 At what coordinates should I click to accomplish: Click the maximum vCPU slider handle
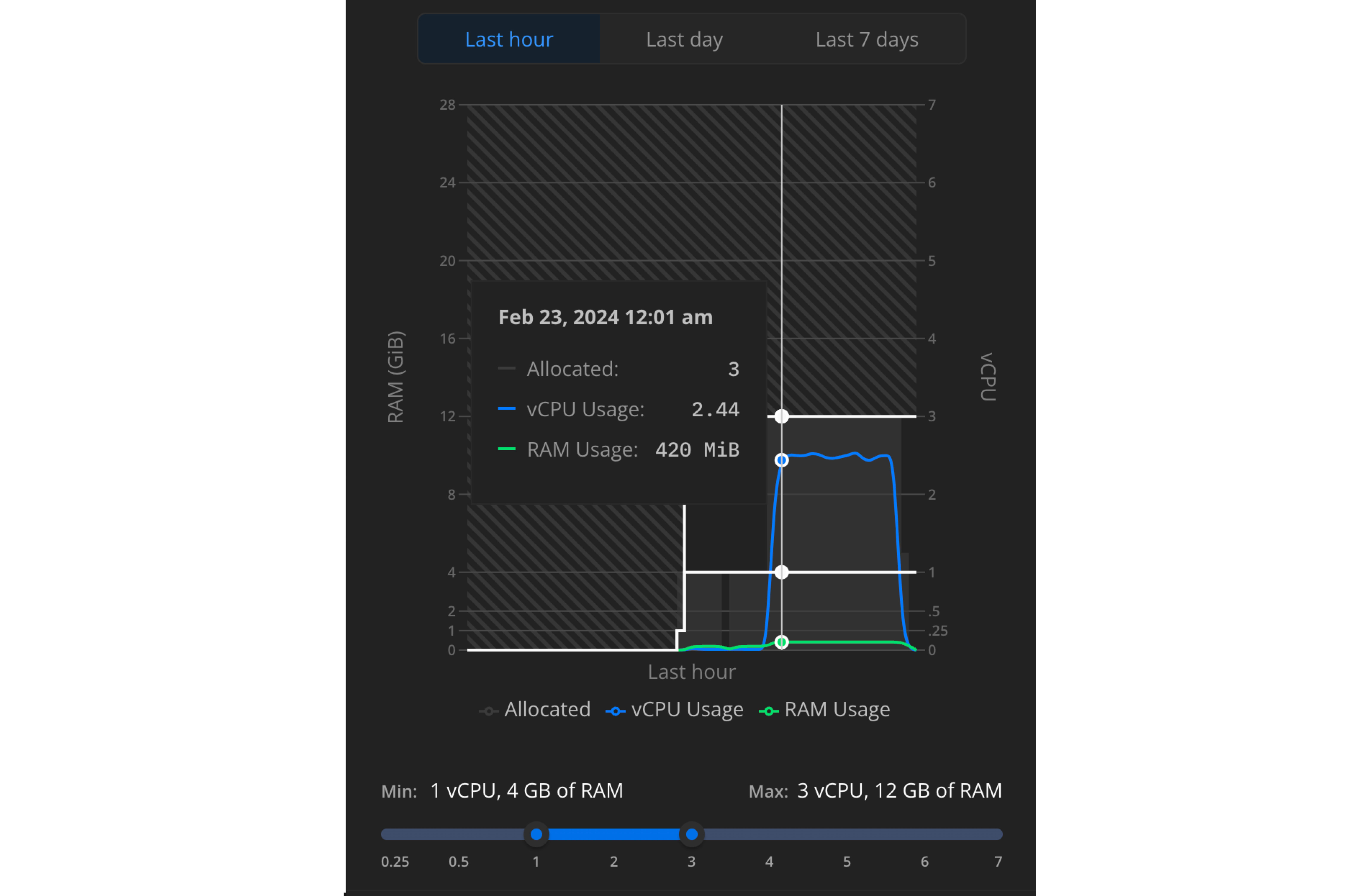(x=692, y=834)
